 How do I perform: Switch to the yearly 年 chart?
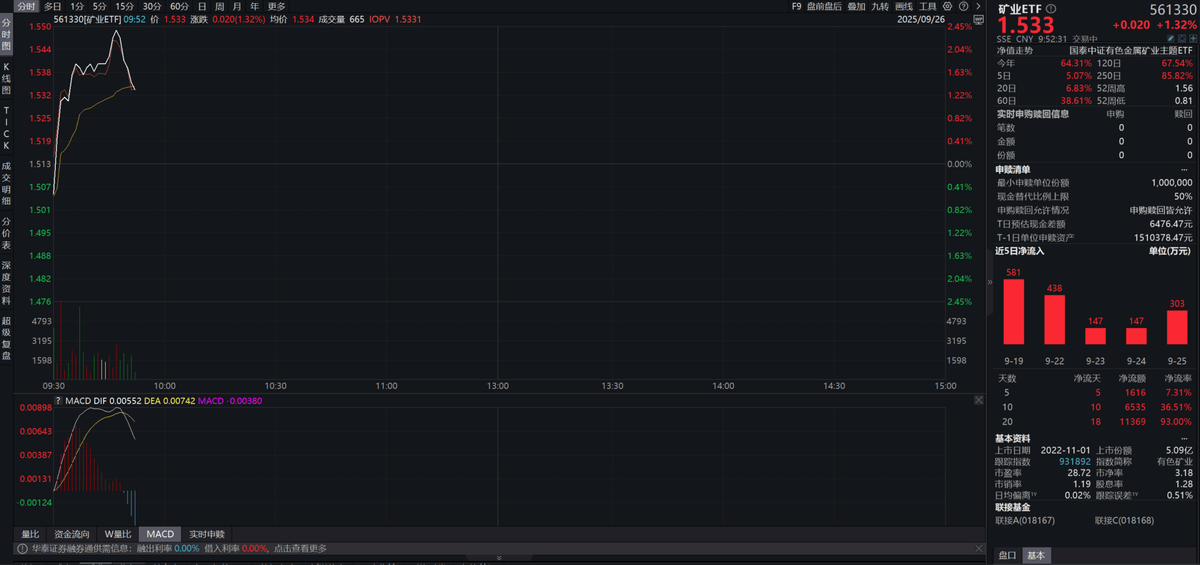(253, 6)
